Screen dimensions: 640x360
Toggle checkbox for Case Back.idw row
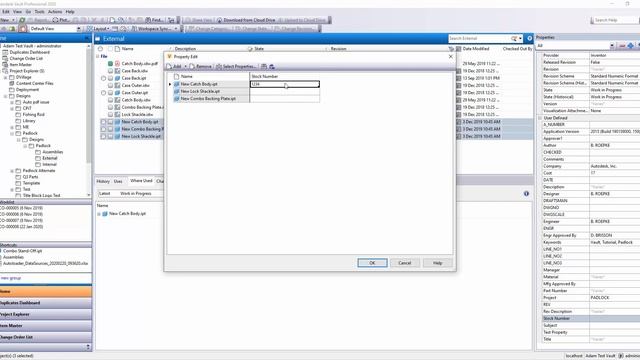click(110, 71)
